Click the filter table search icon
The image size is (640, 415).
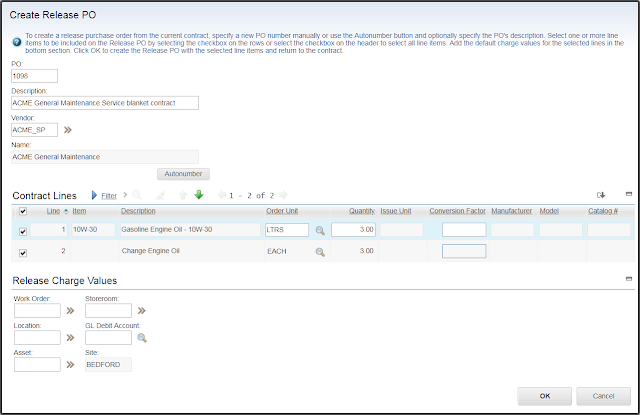click(x=137, y=195)
